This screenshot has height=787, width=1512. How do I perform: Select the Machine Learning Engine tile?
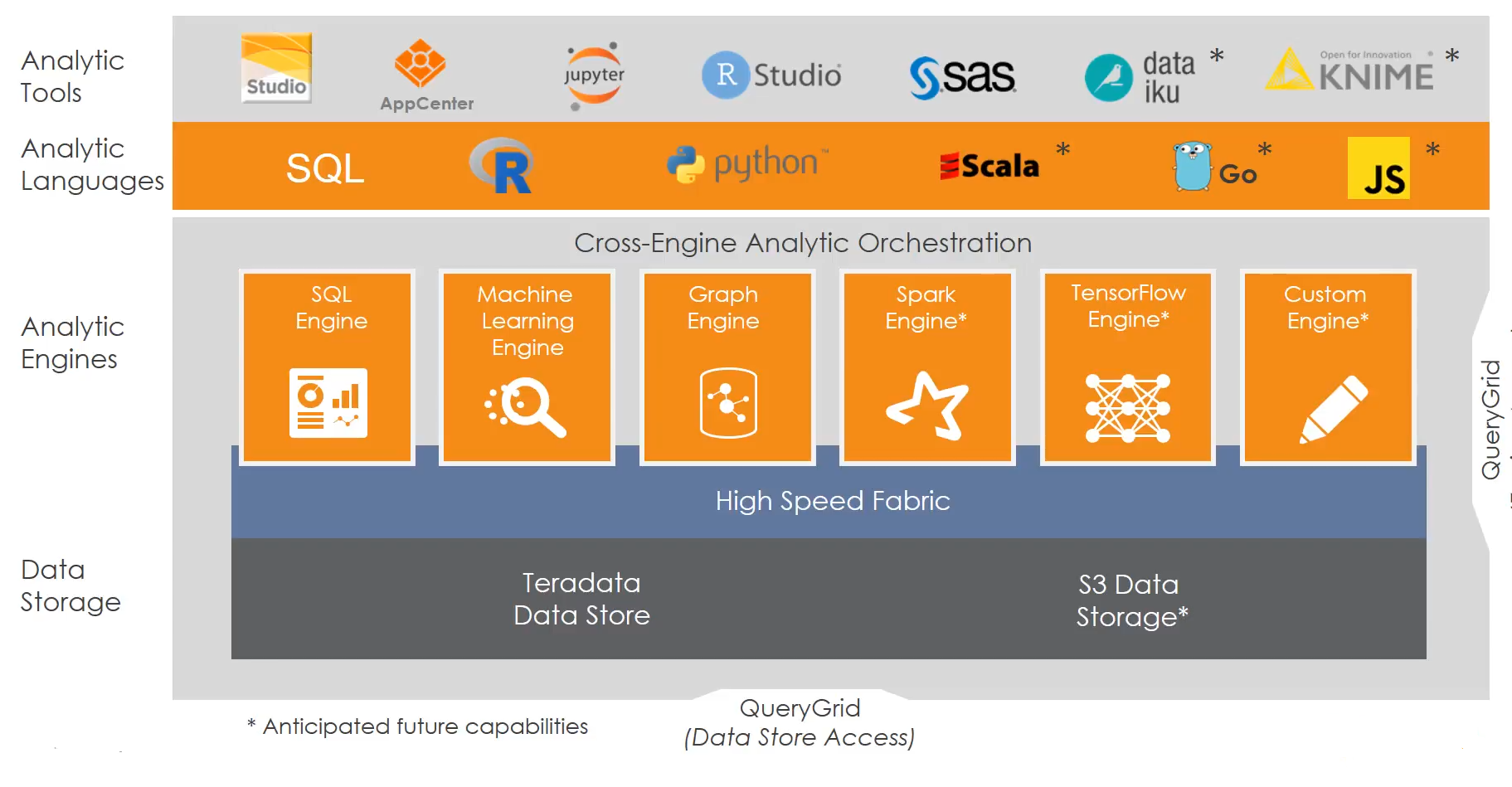(x=527, y=367)
